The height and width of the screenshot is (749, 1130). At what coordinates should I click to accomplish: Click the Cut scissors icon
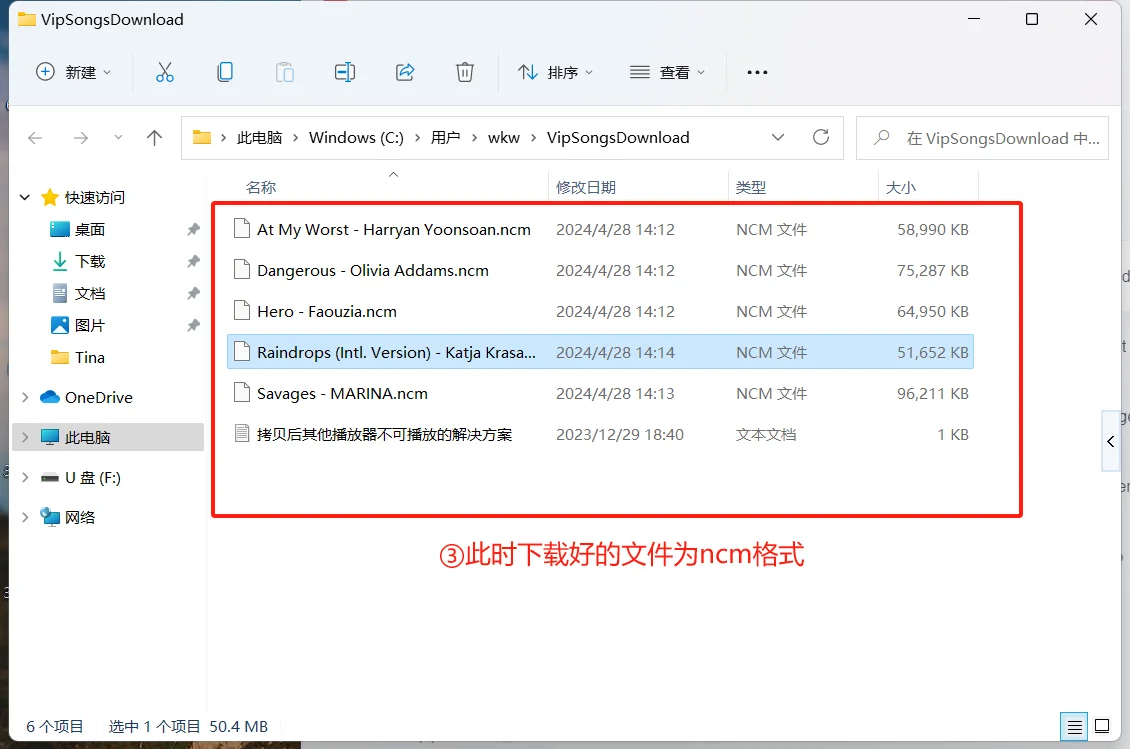tap(165, 72)
